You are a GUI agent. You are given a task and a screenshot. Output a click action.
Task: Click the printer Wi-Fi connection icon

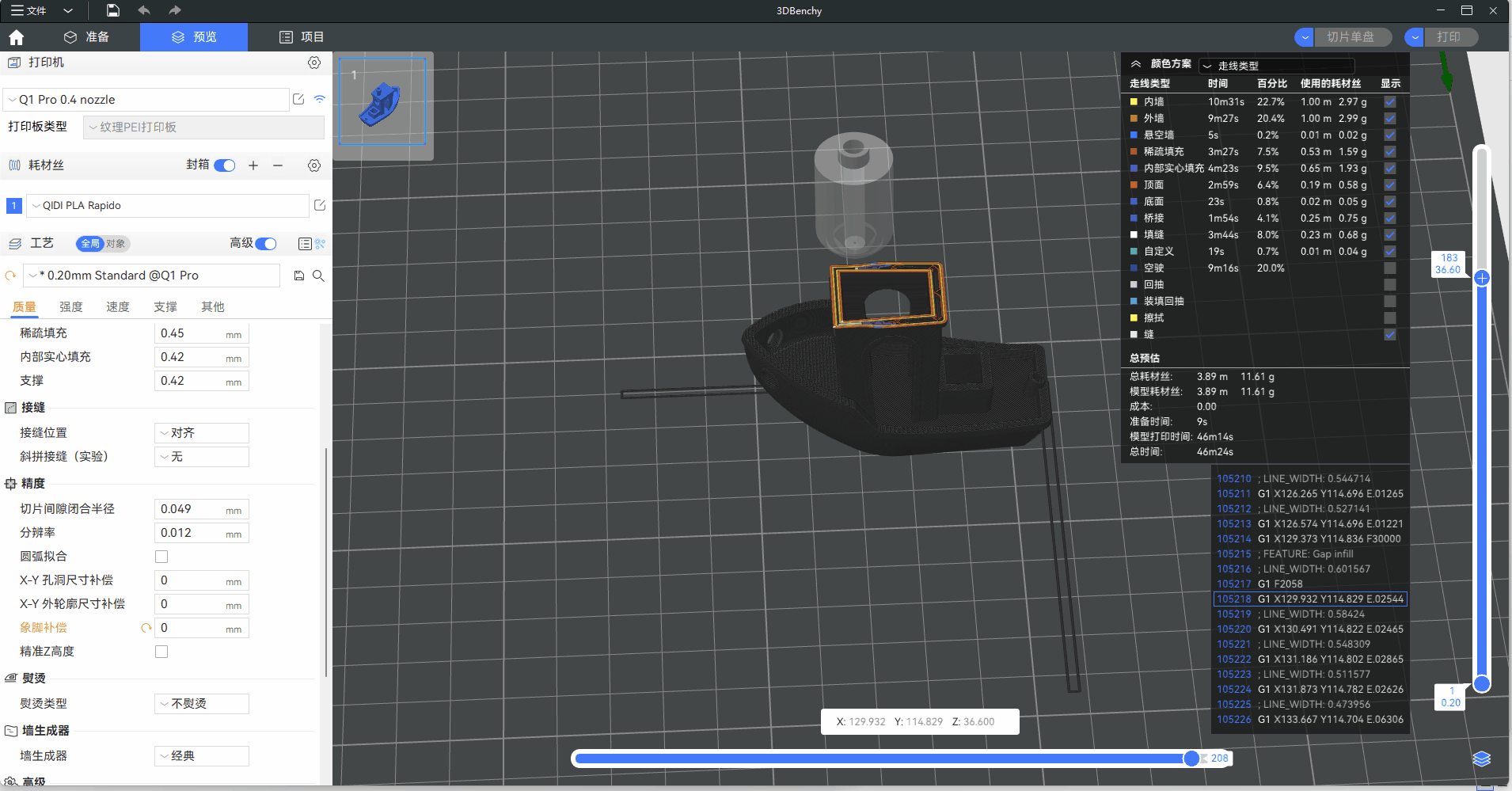click(x=320, y=100)
